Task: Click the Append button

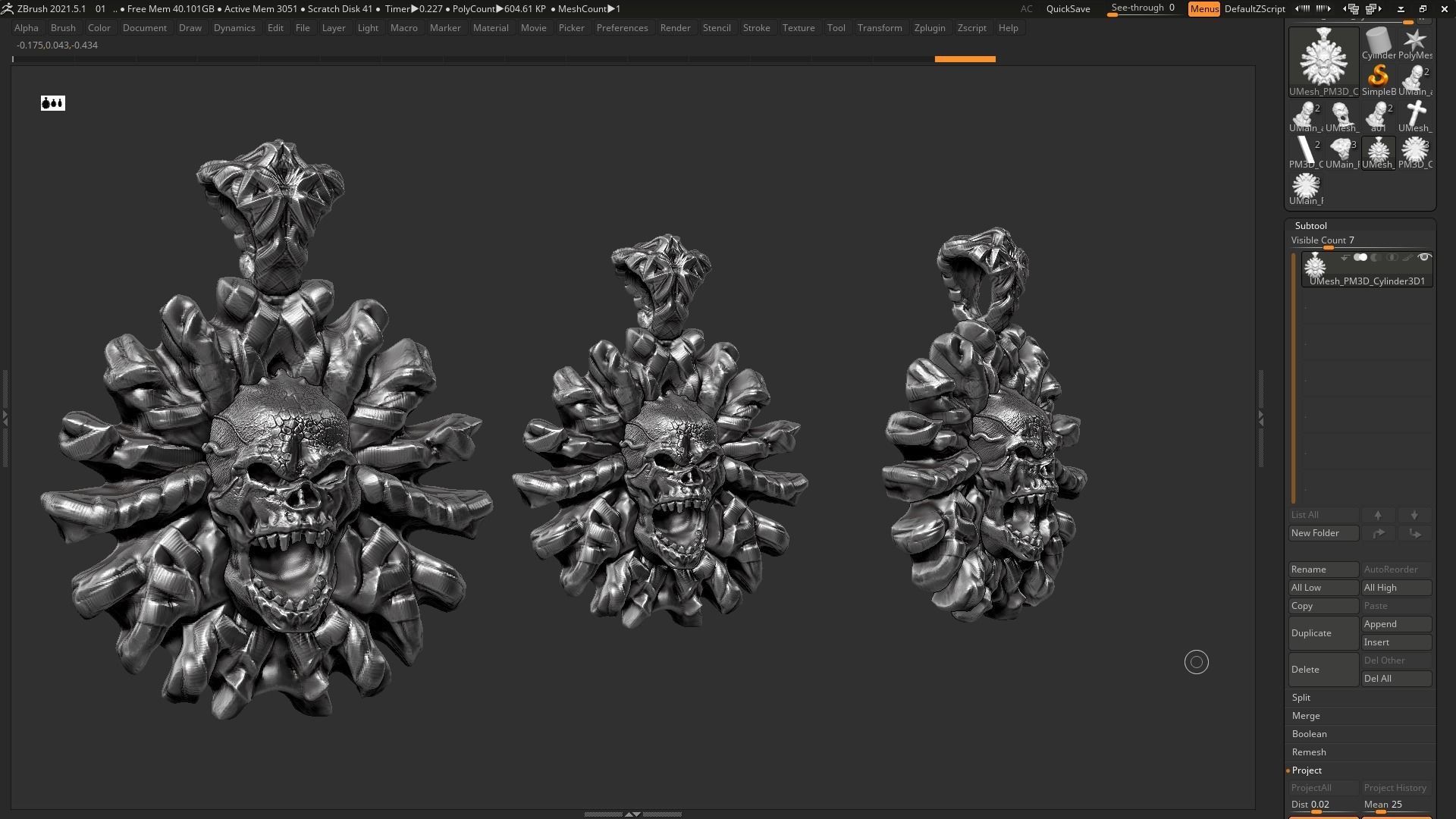Action: point(1396,624)
